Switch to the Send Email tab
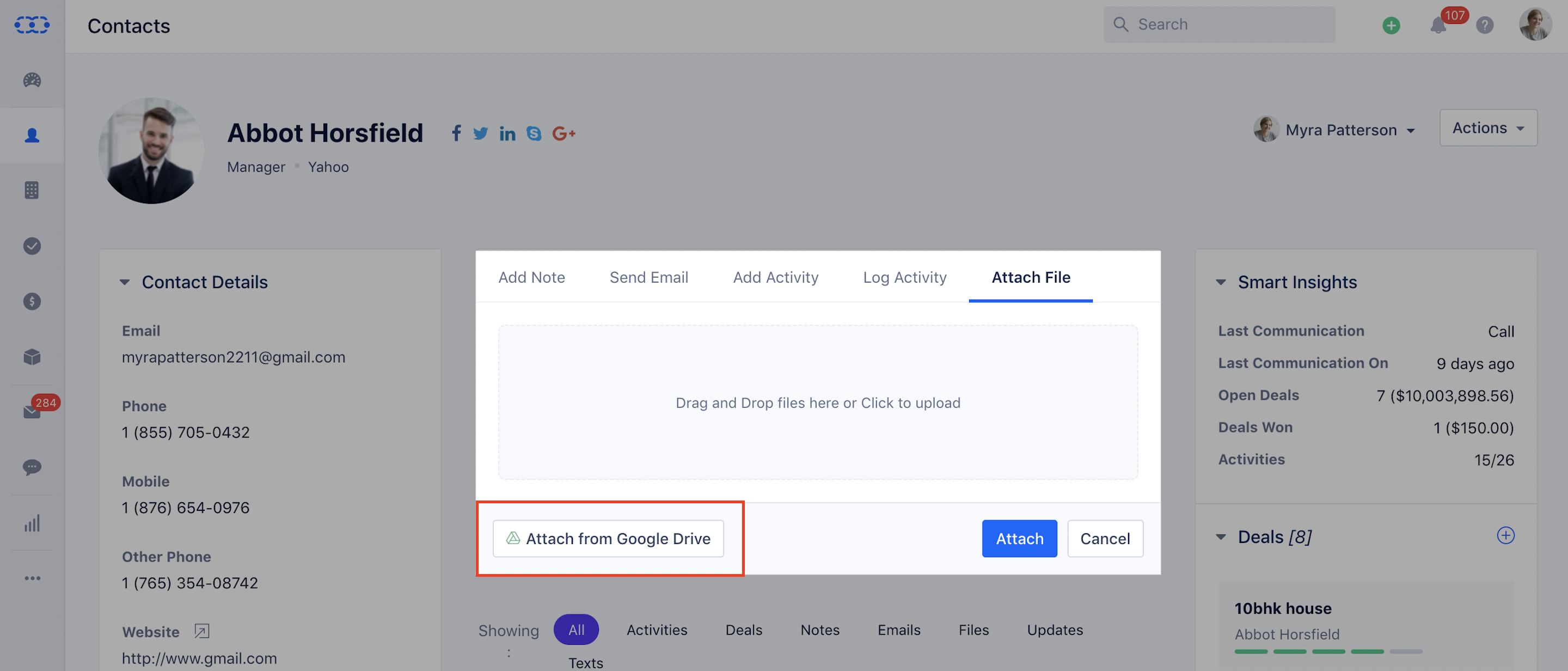The image size is (1568, 671). coord(649,277)
